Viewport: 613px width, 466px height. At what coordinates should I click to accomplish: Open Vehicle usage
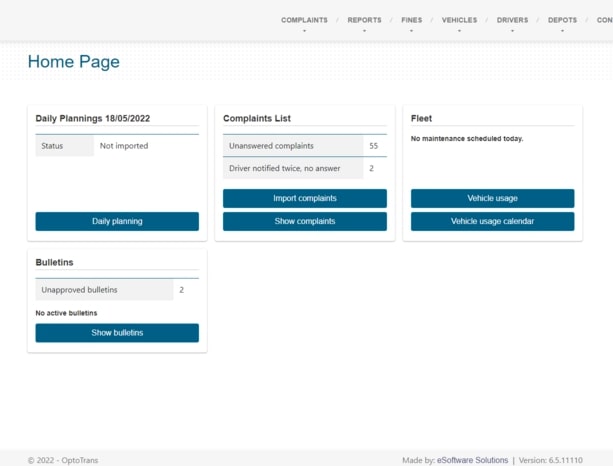point(492,198)
